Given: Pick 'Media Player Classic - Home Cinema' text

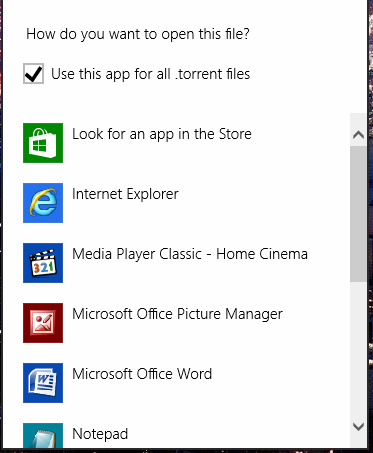Looking at the screenshot, I should [x=190, y=254].
